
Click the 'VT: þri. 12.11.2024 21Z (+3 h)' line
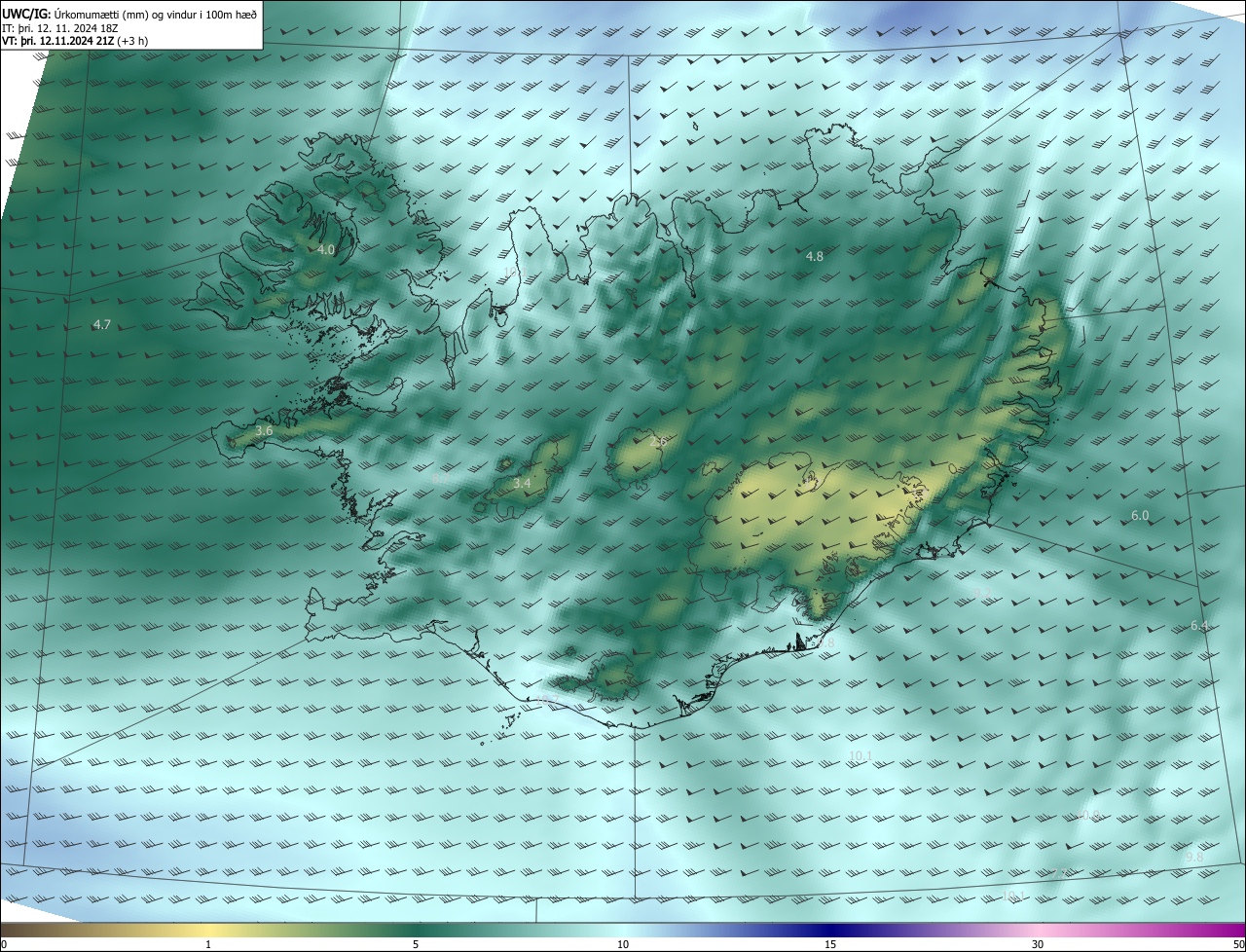[x=74, y=41]
